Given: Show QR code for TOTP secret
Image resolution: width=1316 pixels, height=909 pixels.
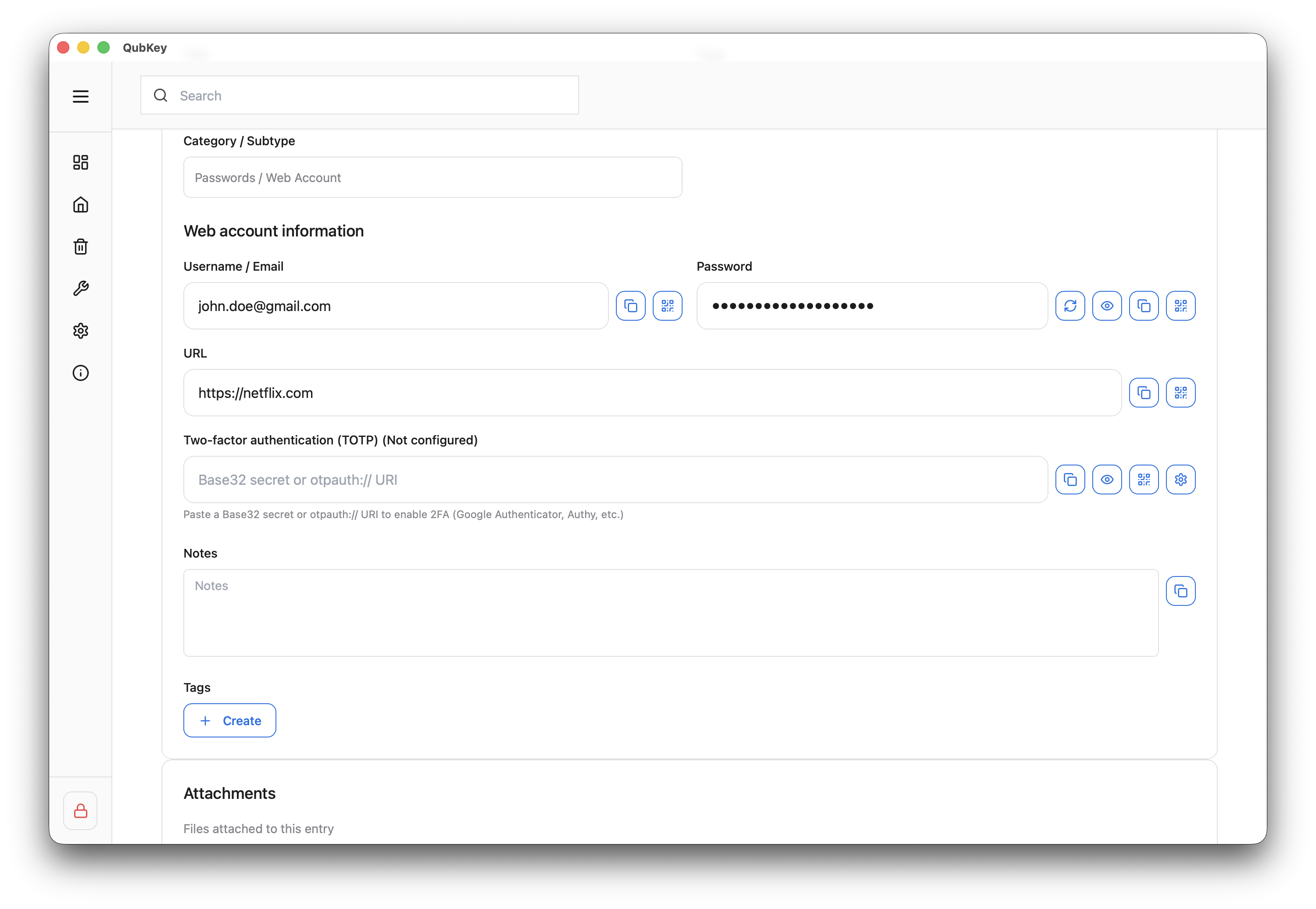Looking at the screenshot, I should tap(1144, 480).
